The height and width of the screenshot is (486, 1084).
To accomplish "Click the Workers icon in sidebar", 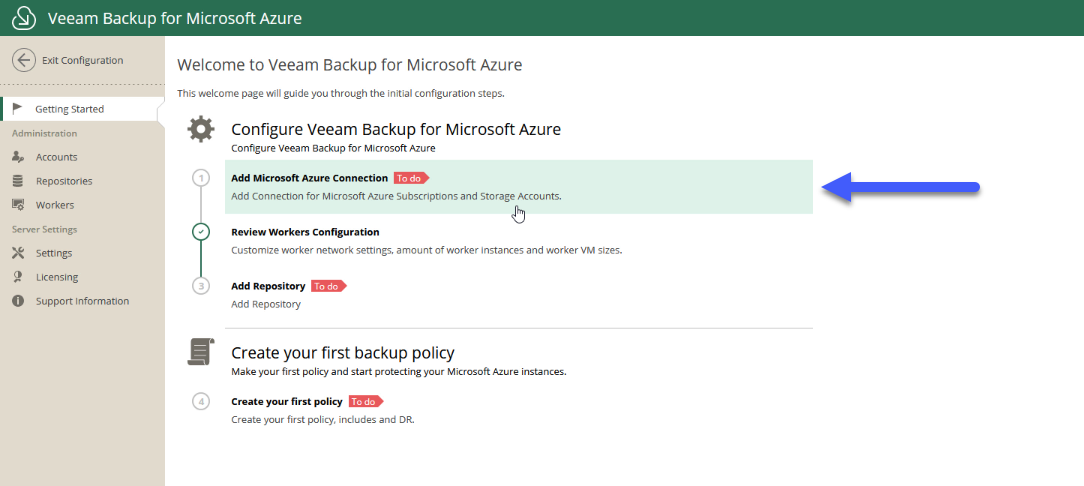I will pyautogui.click(x=19, y=205).
